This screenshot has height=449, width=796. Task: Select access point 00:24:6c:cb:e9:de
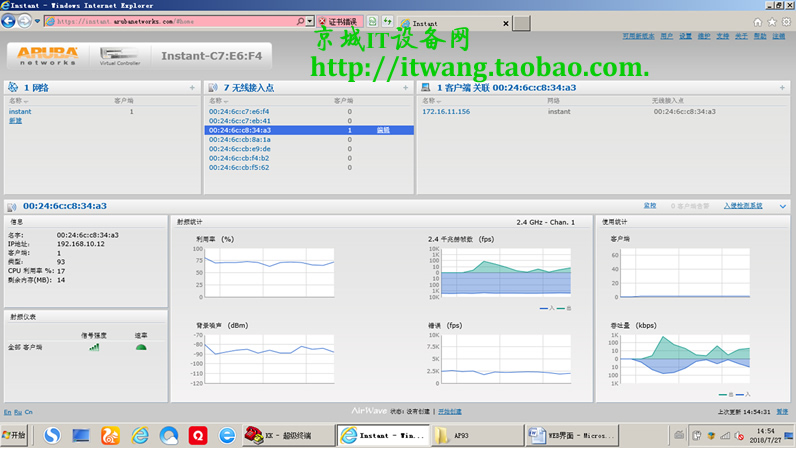point(240,149)
